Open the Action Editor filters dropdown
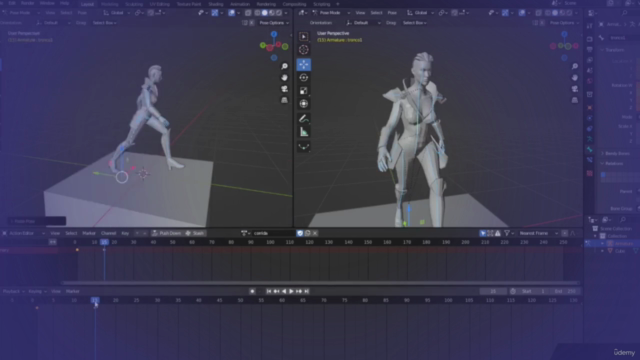 [509, 233]
